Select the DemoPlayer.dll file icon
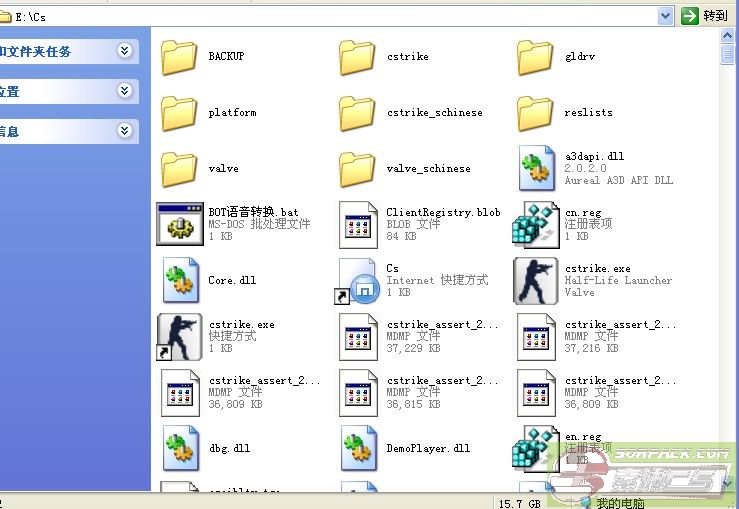This screenshot has width=739, height=509. [357, 449]
